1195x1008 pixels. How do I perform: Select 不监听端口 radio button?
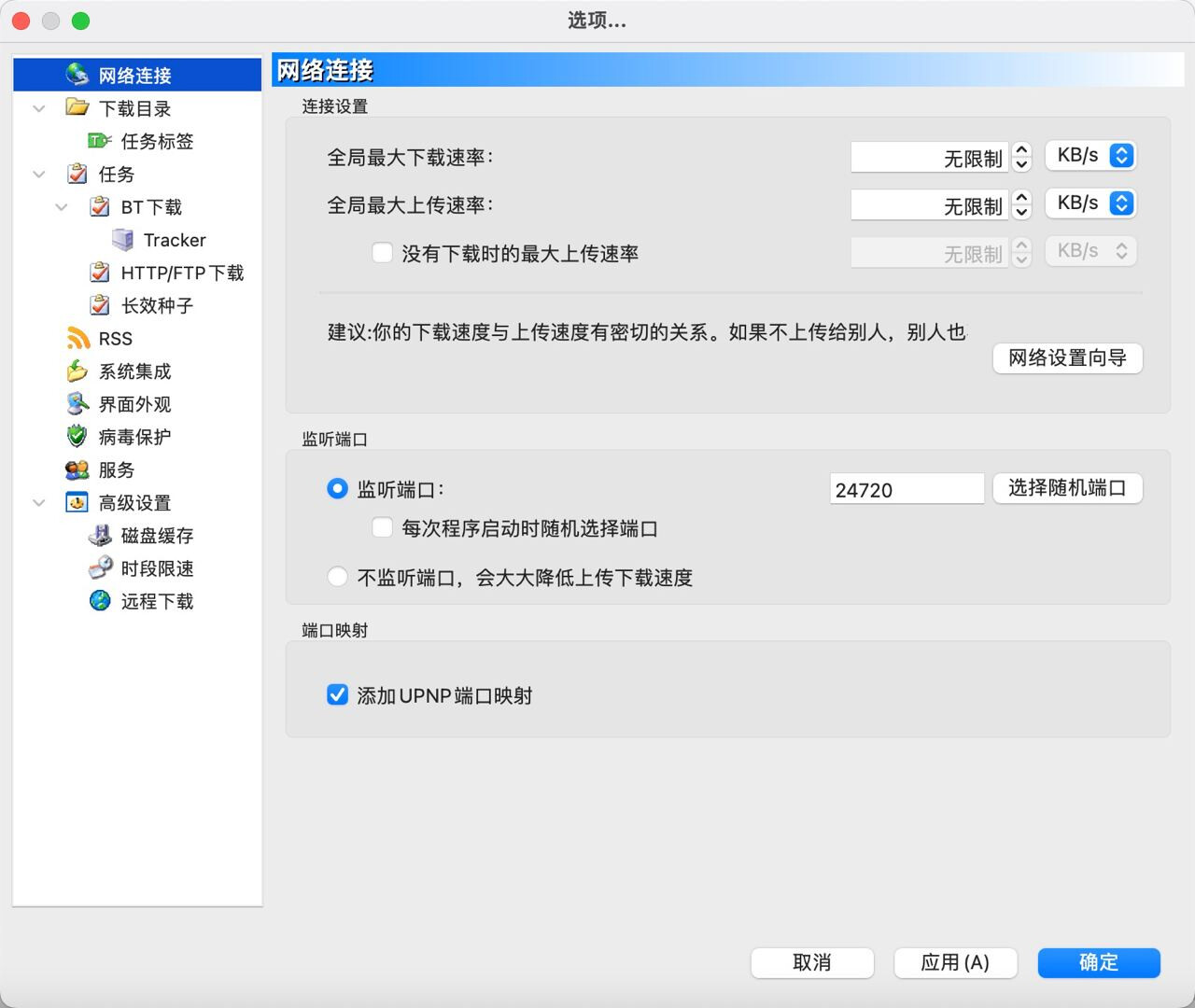point(338,577)
